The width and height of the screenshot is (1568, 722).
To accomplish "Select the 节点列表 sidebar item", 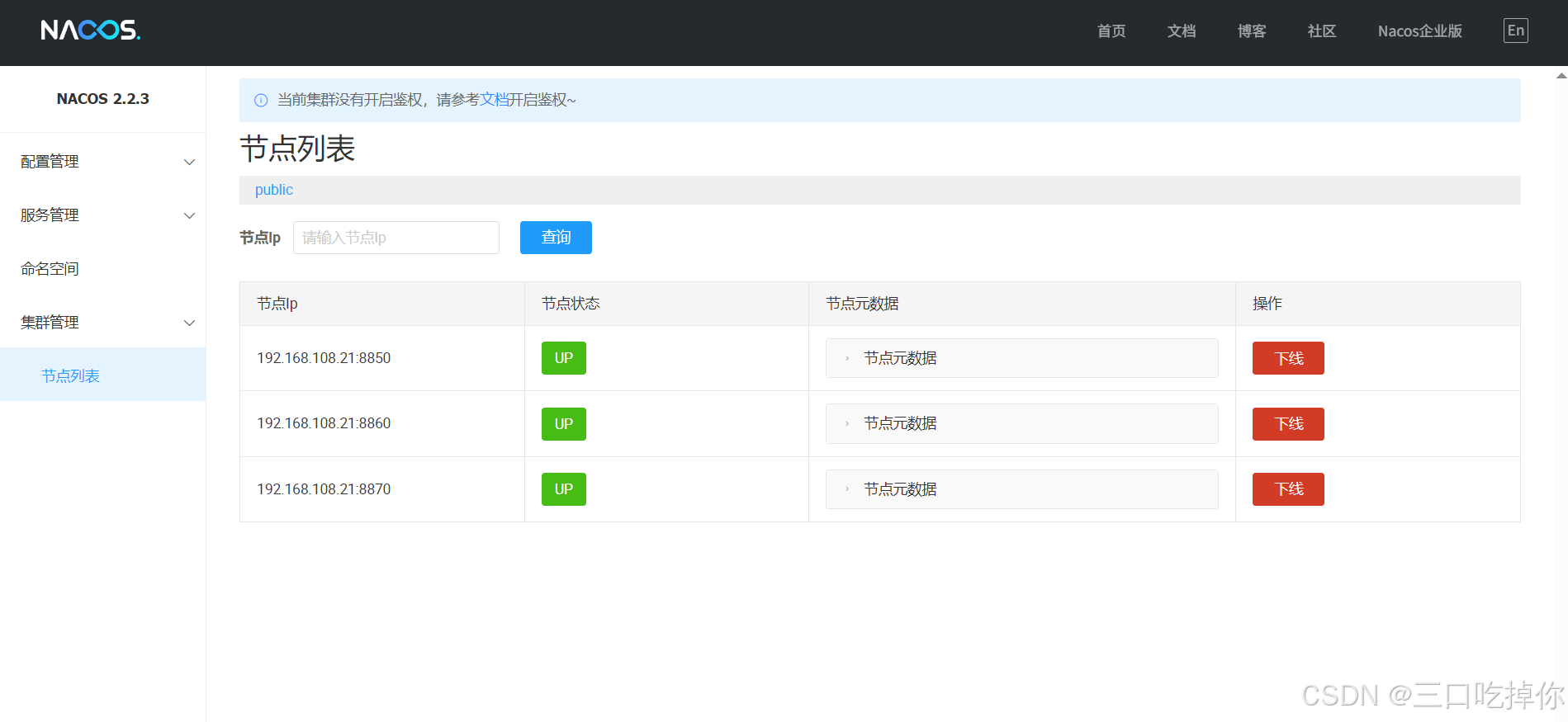I will [x=103, y=375].
